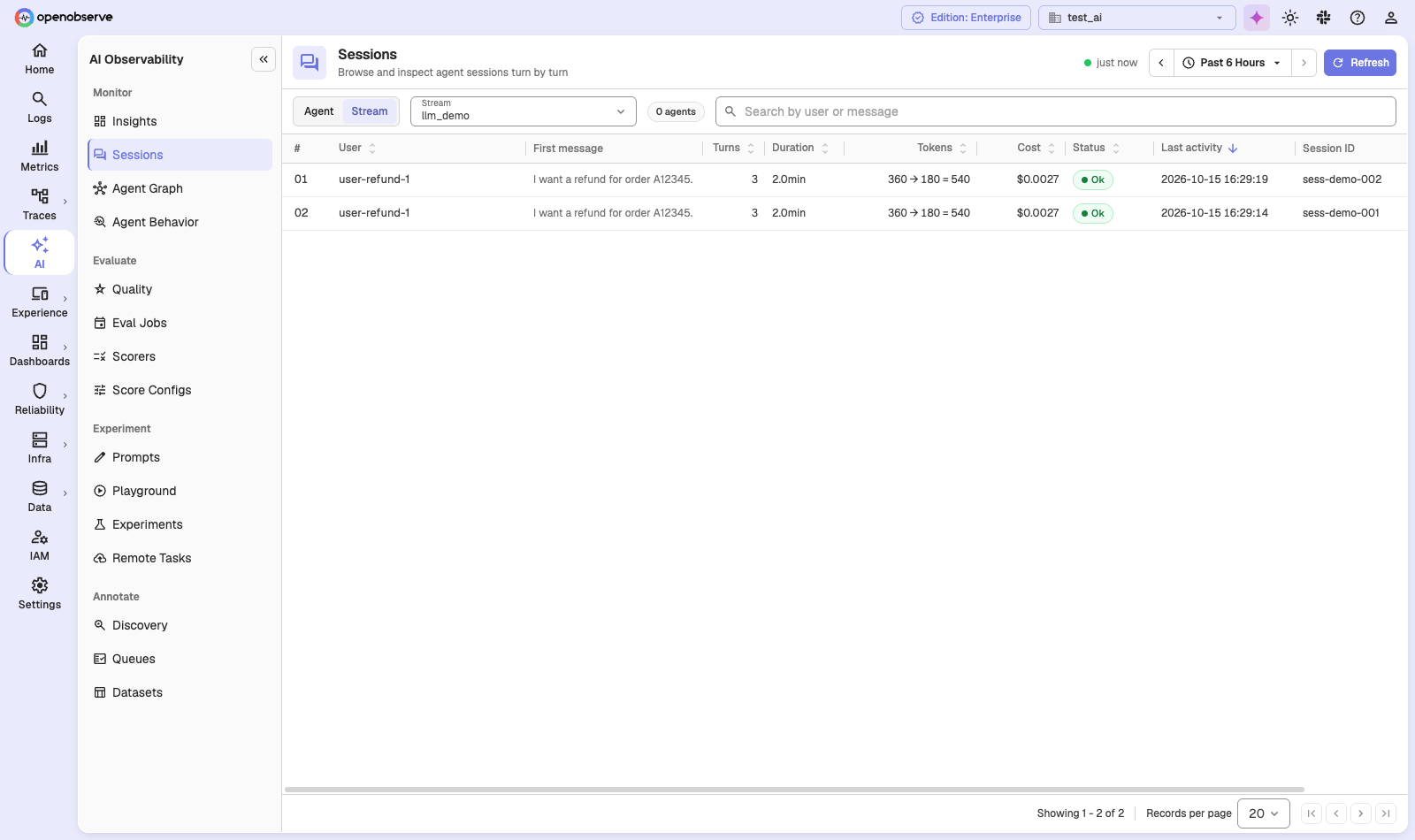1415x840 pixels.
Task: Open the llm_demo Stream dropdown
Action: (x=524, y=111)
